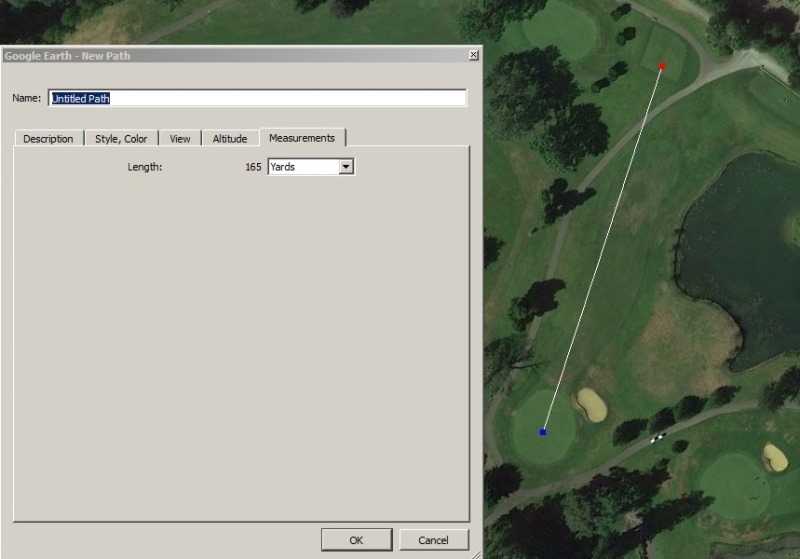Select the Measurements tab
The width and height of the screenshot is (800, 559).
click(x=302, y=138)
